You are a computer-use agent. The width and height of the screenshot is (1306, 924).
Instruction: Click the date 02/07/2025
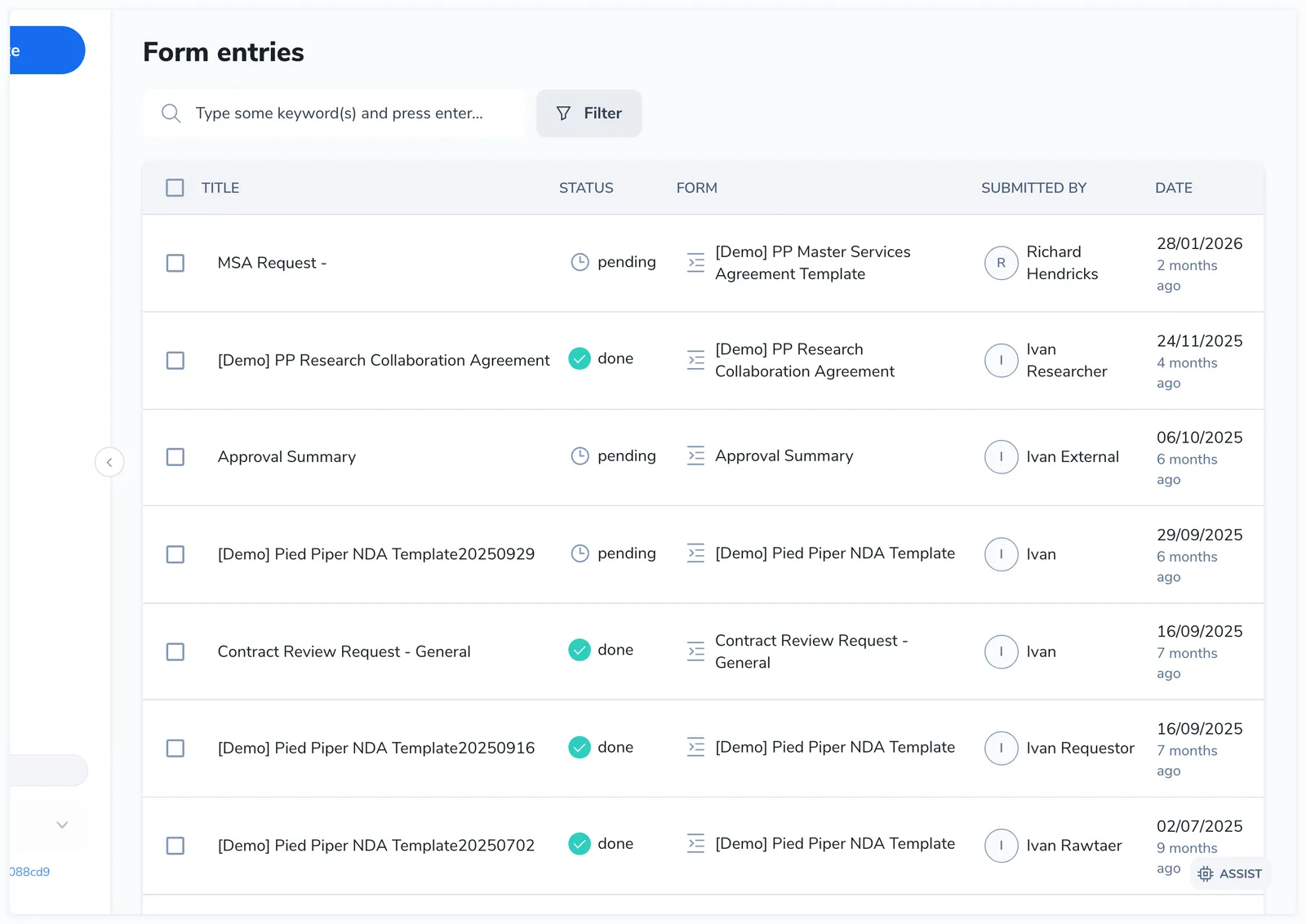coord(1200,826)
